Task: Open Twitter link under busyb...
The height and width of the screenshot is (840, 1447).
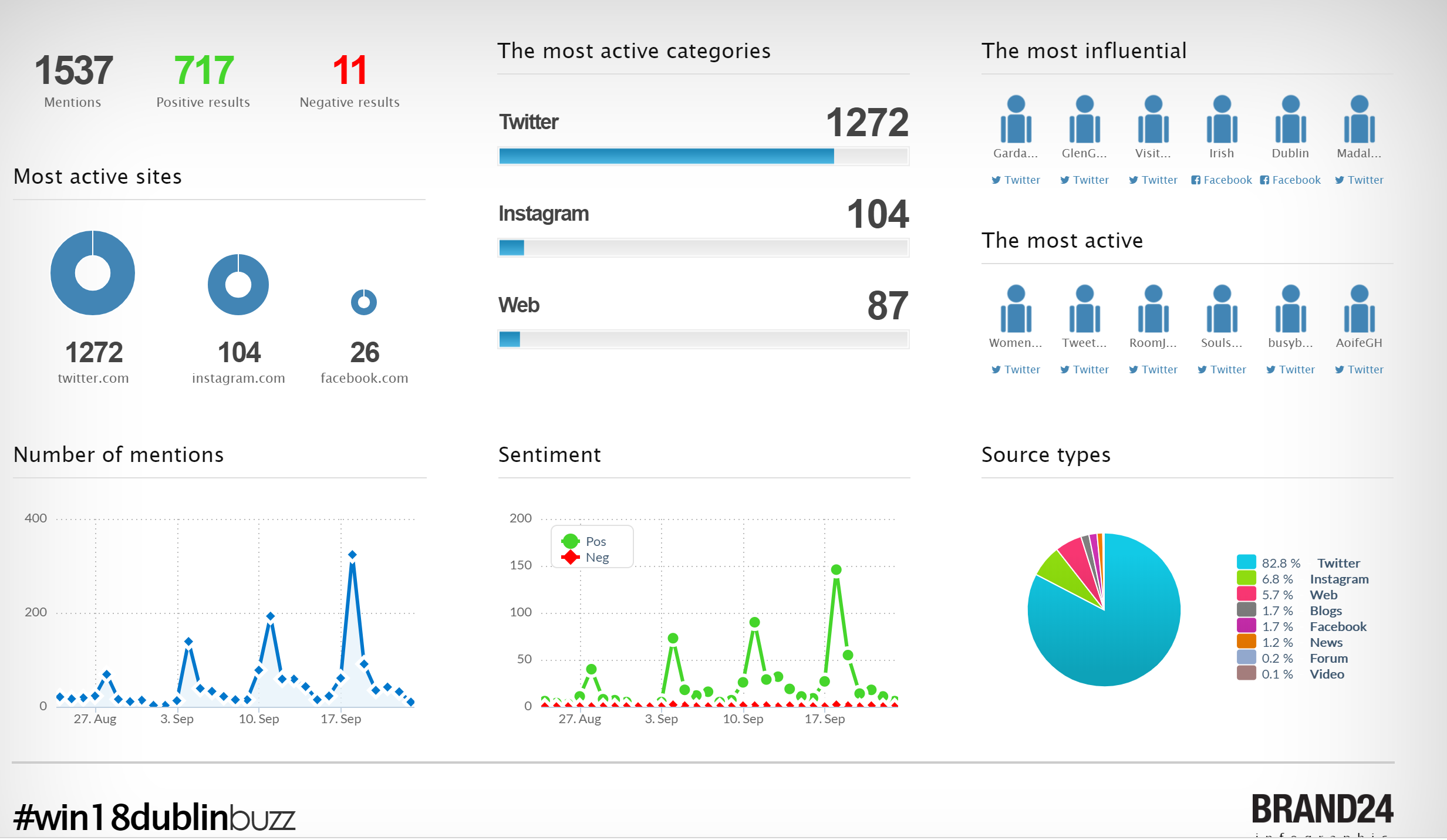Action: (1290, 369)
